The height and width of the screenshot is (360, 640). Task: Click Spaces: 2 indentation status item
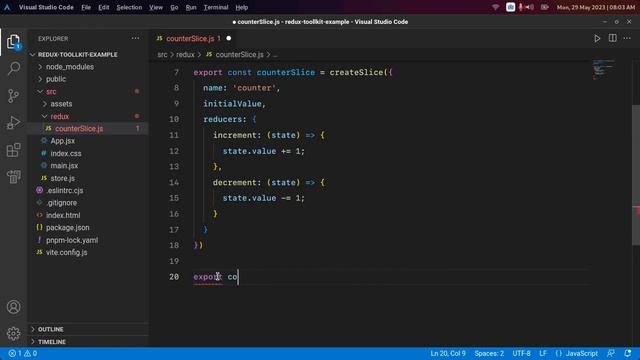click(x=489, y=353)
